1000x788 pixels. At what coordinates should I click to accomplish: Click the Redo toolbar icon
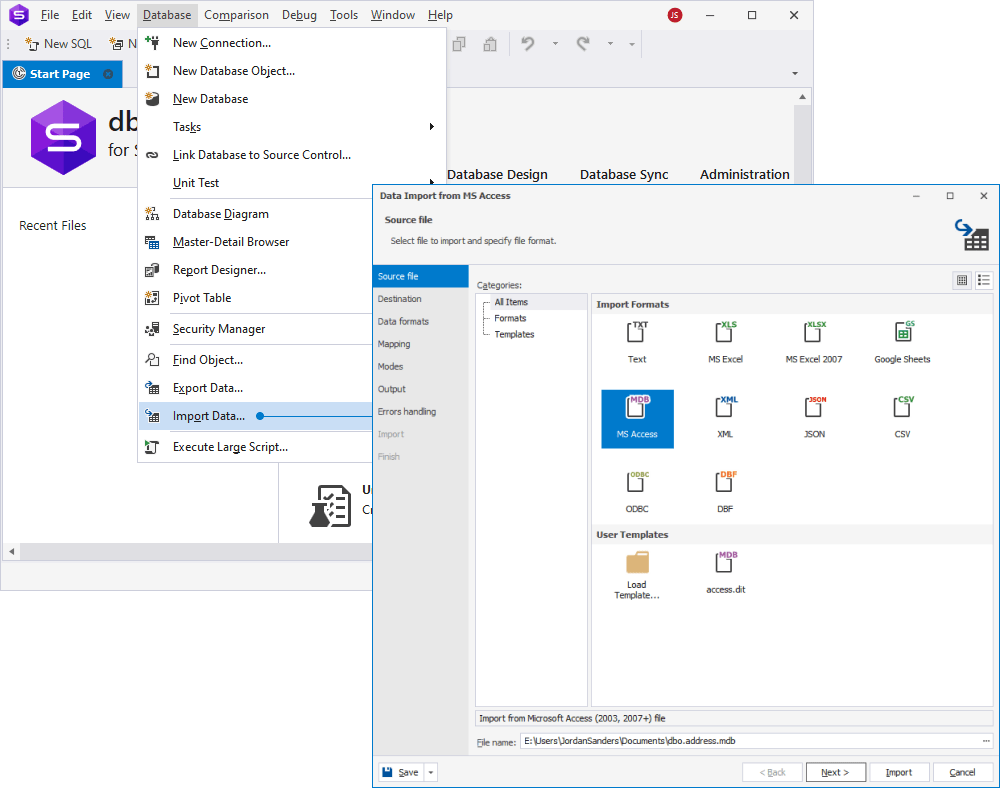(x=583, y=44)
